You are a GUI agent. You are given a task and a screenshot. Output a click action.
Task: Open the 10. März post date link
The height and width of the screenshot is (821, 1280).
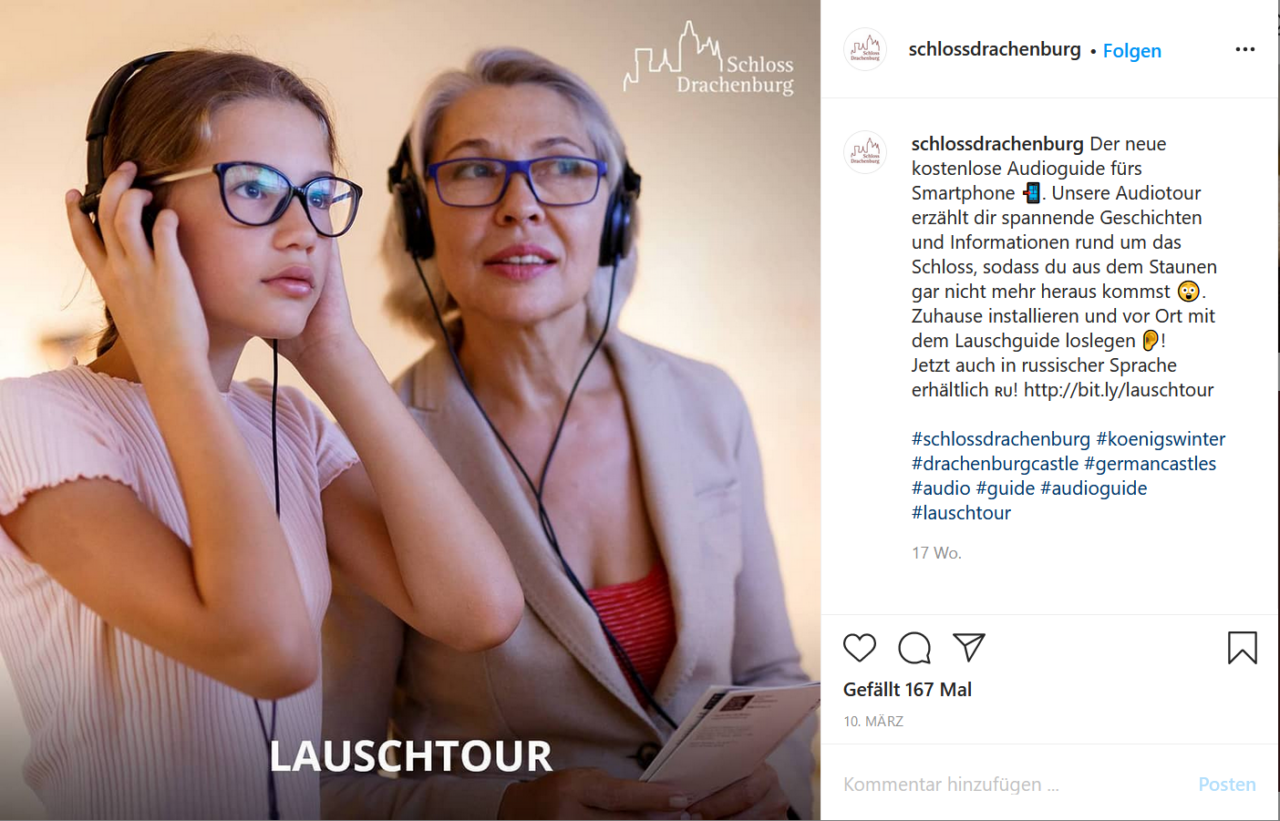click(x=873, y=721)
